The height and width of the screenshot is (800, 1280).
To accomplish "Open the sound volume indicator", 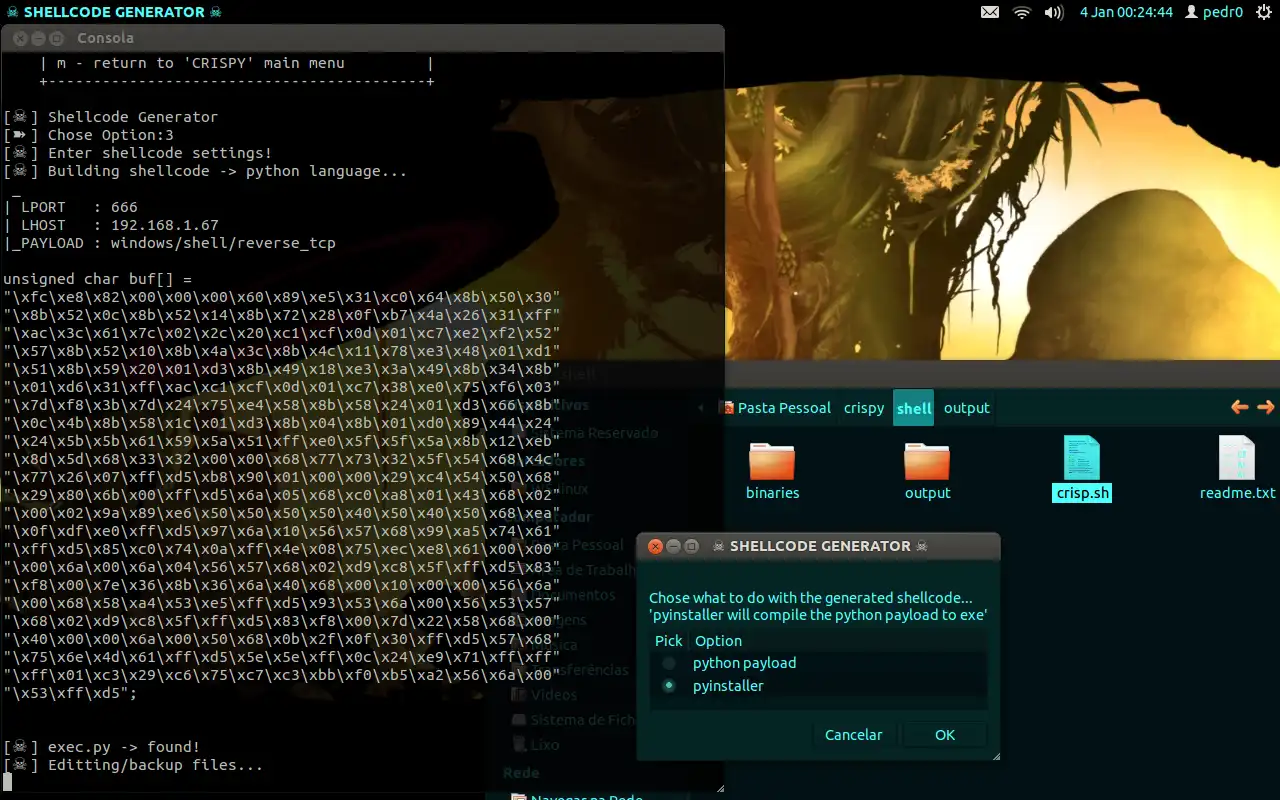I will click(1054, 12).
